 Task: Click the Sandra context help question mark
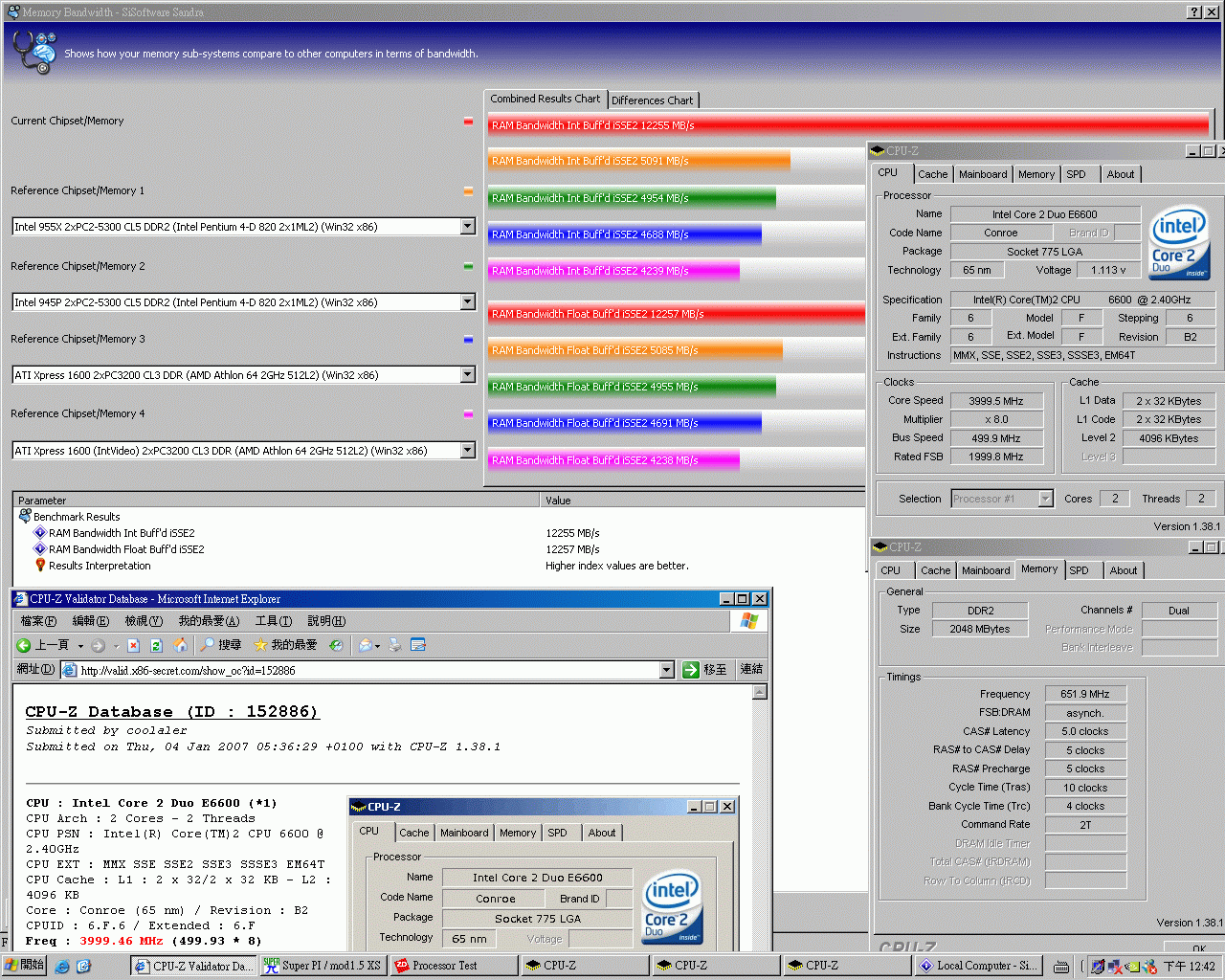(1194, 11)
